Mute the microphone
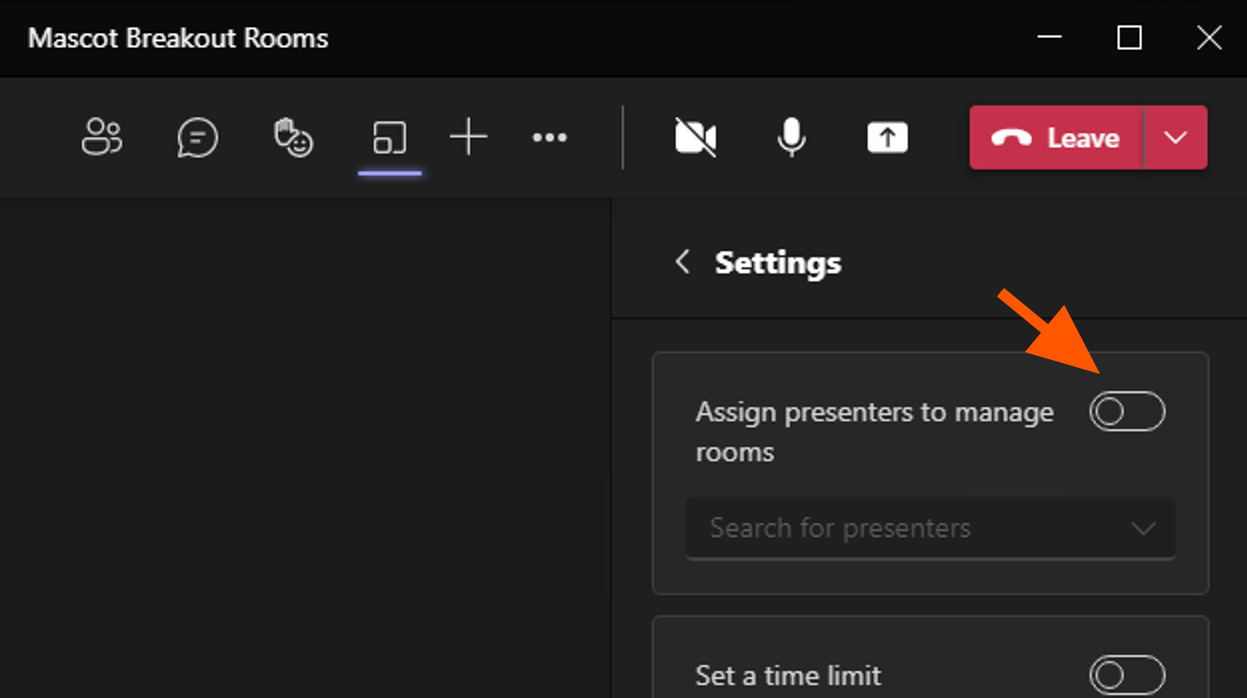 coord(791,137)
